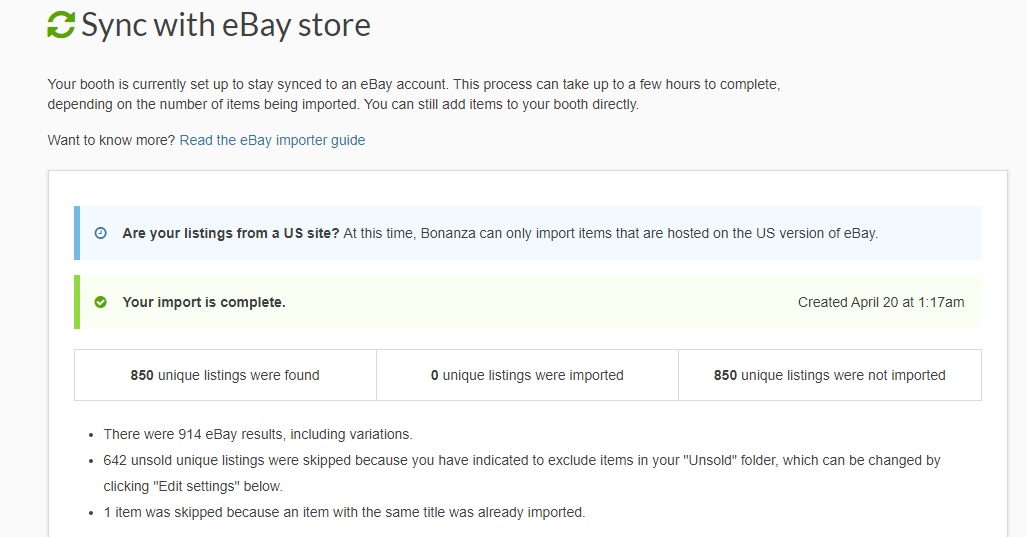Image resolution: width=1027 pixels, height=537 pixels.
Task: Click the 'Created April 20 at 1:17am' timestamp
Action: click(x=881, y=302)
